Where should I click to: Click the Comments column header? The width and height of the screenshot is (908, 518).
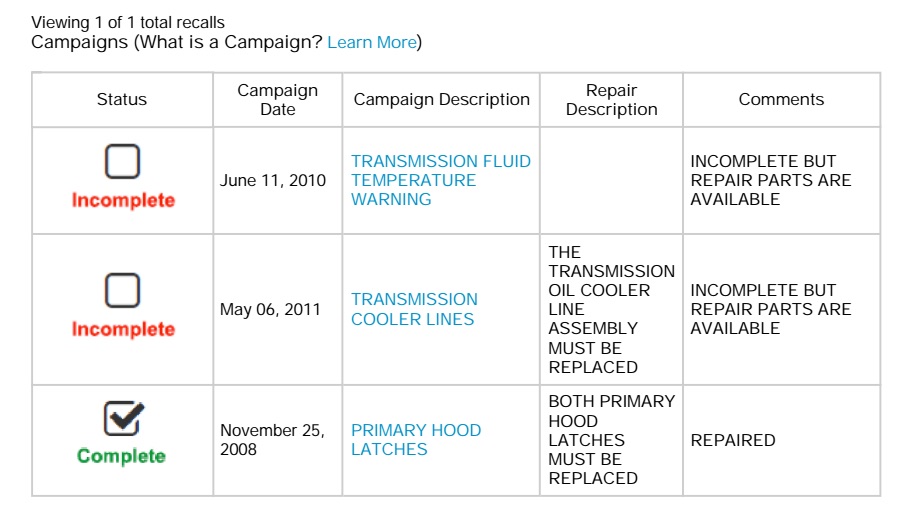(x=781, y=100)
